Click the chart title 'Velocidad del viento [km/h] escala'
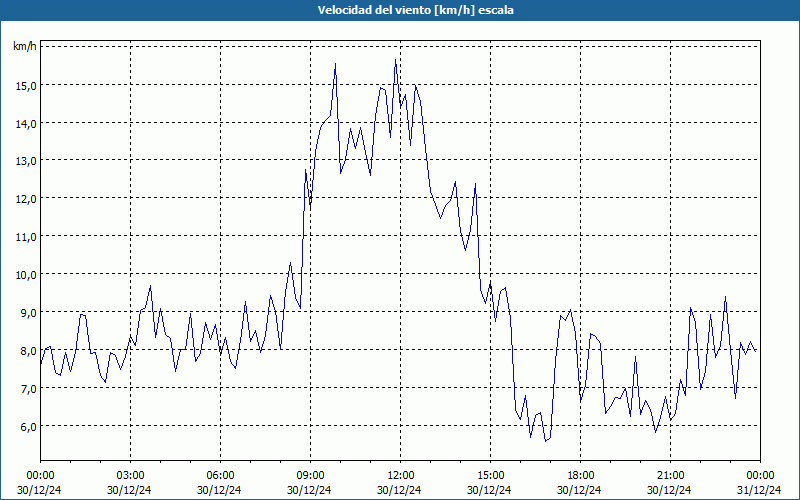 point(415,10)
